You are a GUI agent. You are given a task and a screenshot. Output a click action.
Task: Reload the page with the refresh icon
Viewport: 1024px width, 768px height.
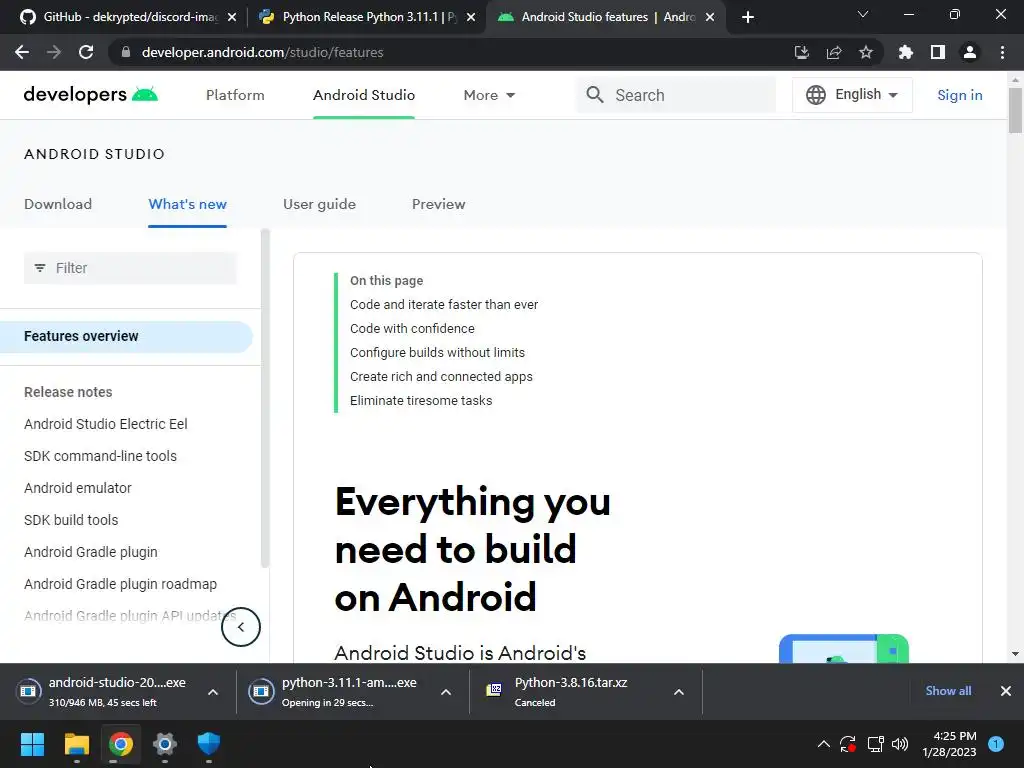pos(86,52)
